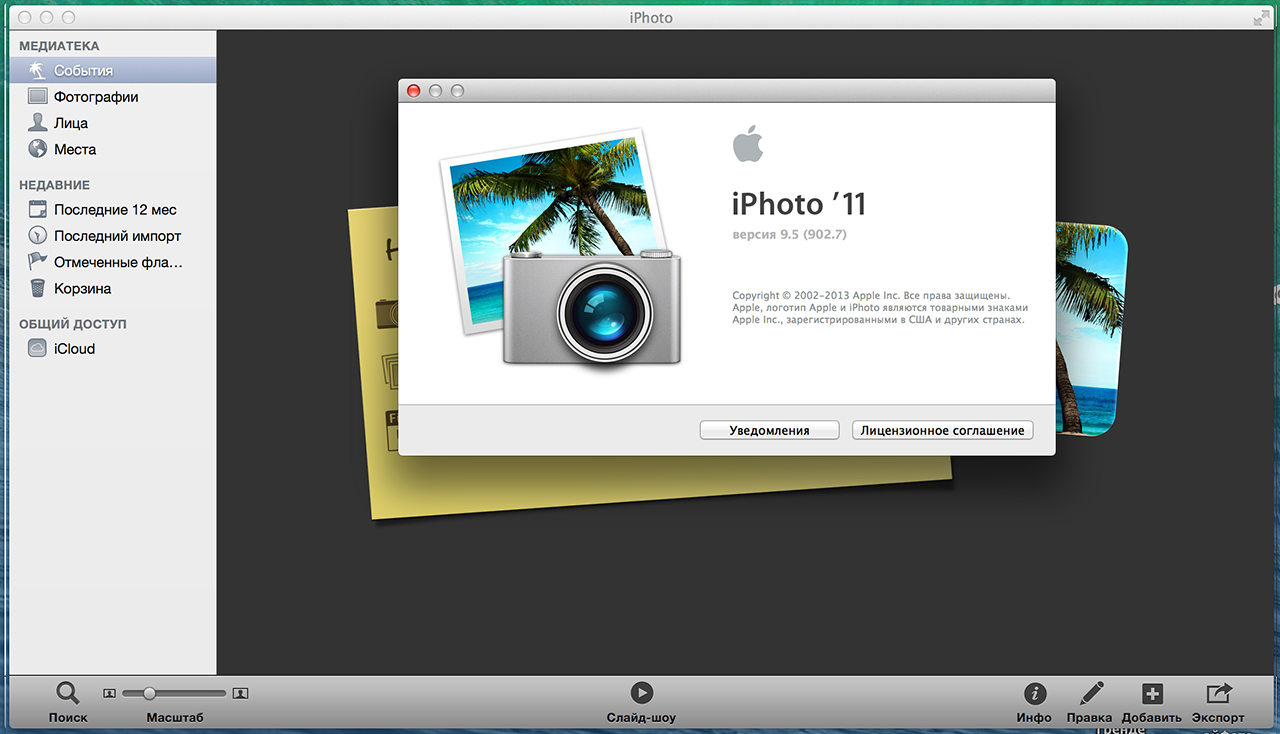Click the ОБЩИЙ ДОСТУП section header

tap(73, 324)
